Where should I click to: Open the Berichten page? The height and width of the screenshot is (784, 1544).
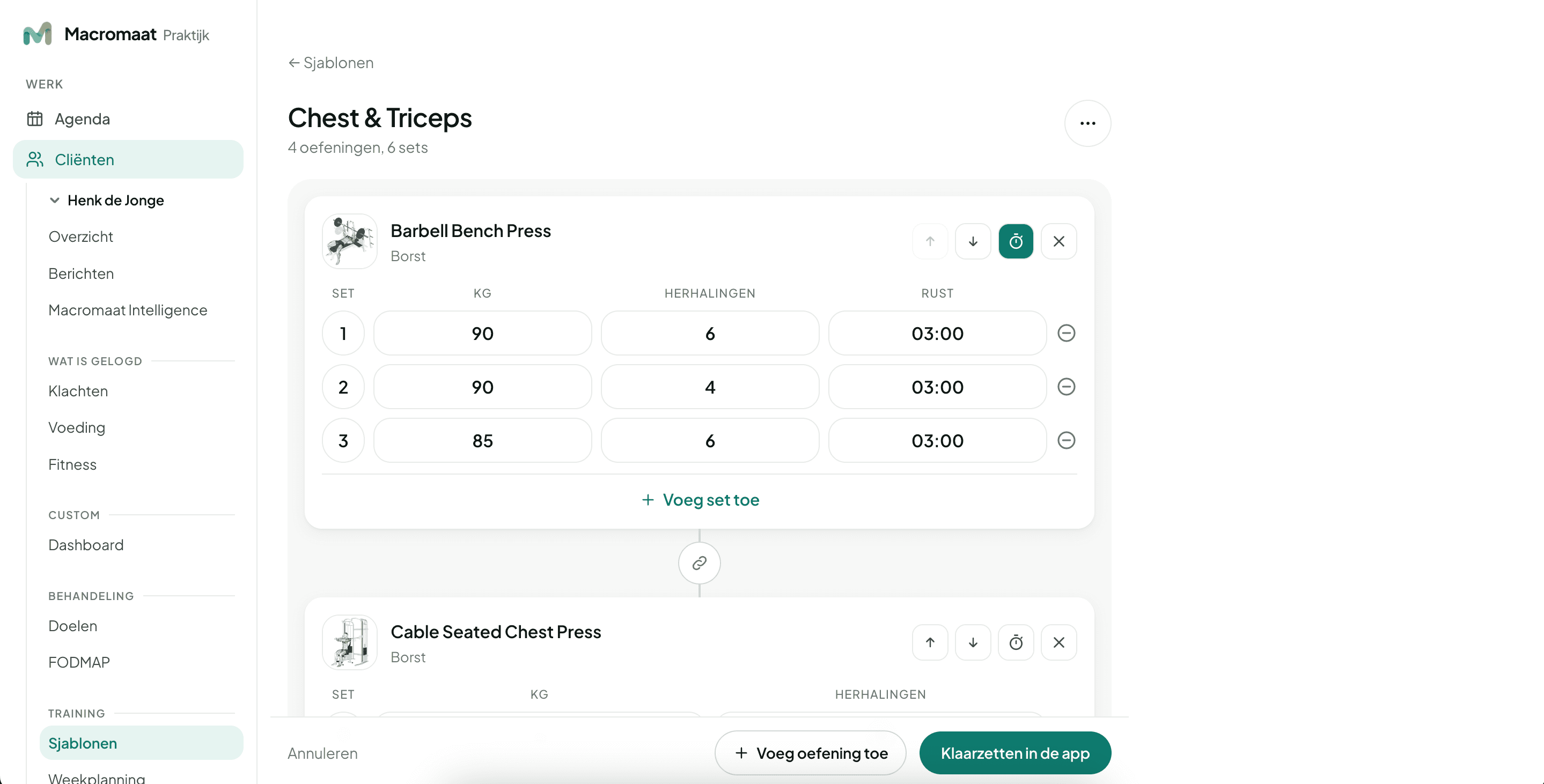pyautogui.click(x=81, y=273)
